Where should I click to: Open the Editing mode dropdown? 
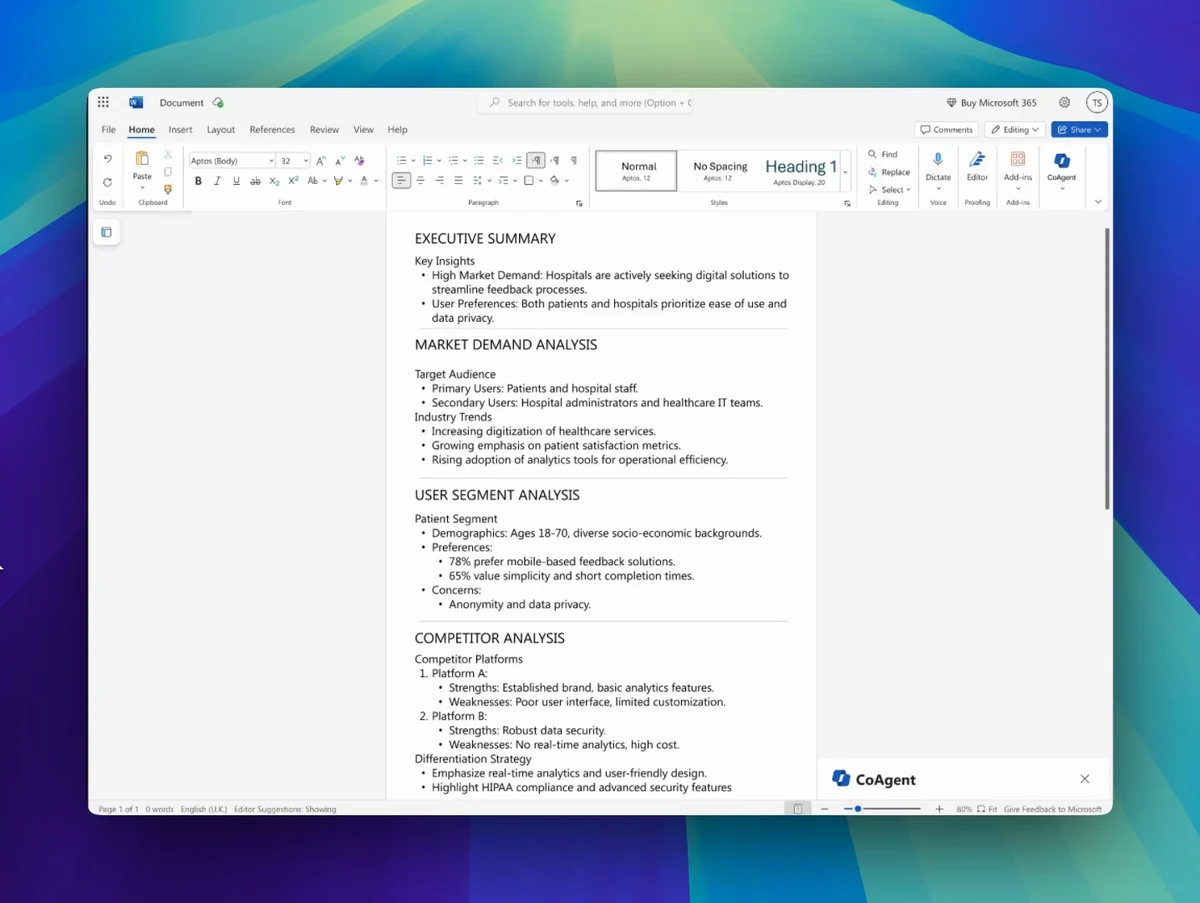[1015, 129]
